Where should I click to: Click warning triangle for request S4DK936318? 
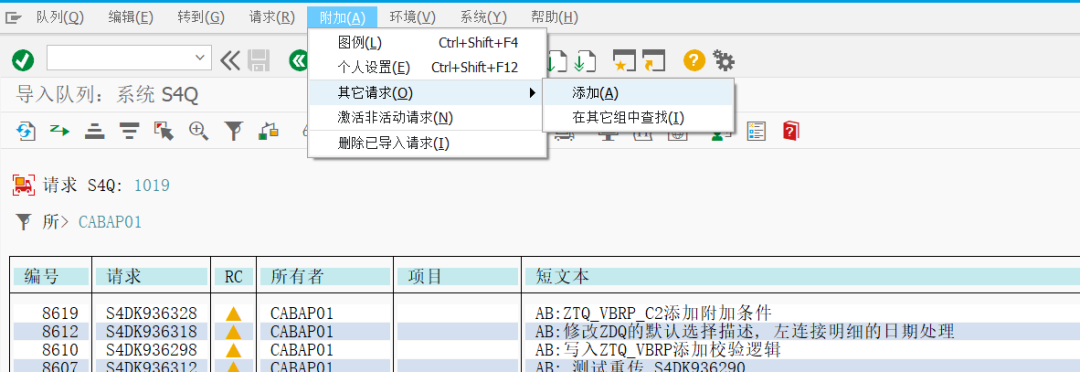tap(233, 332)
